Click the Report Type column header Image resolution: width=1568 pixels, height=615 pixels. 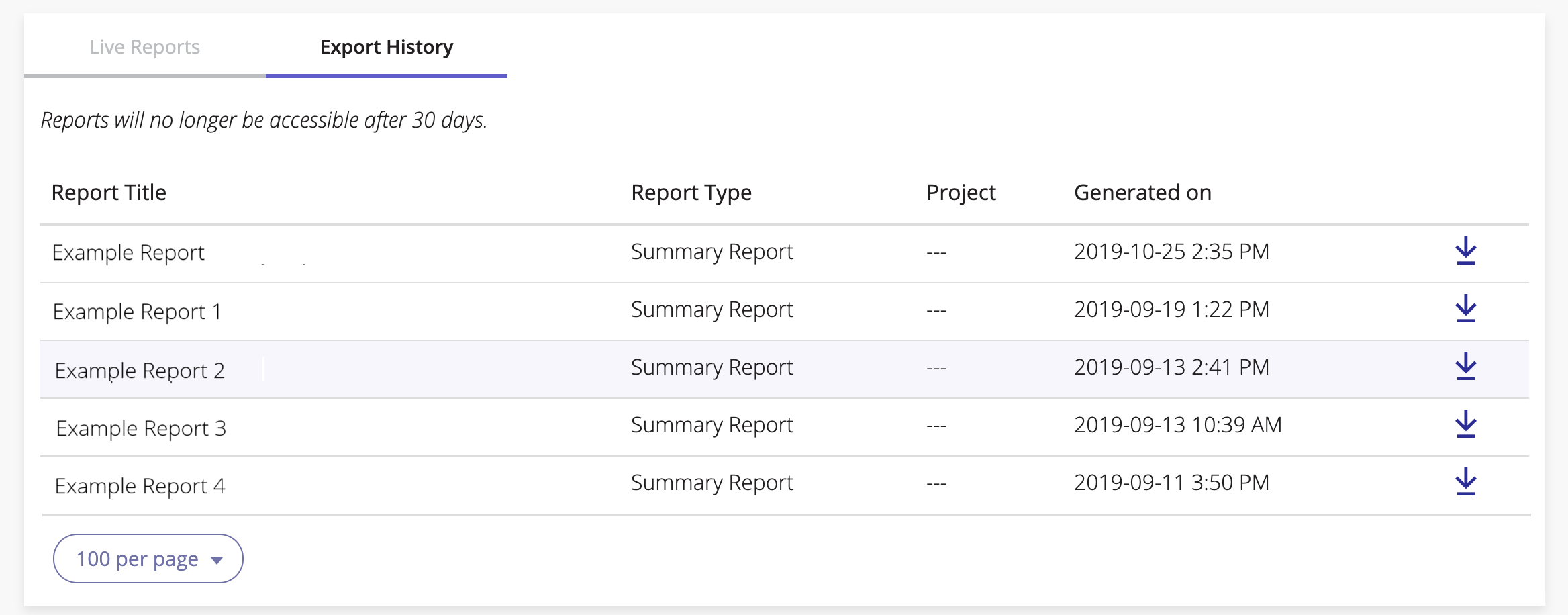click(x=691, y=193)
